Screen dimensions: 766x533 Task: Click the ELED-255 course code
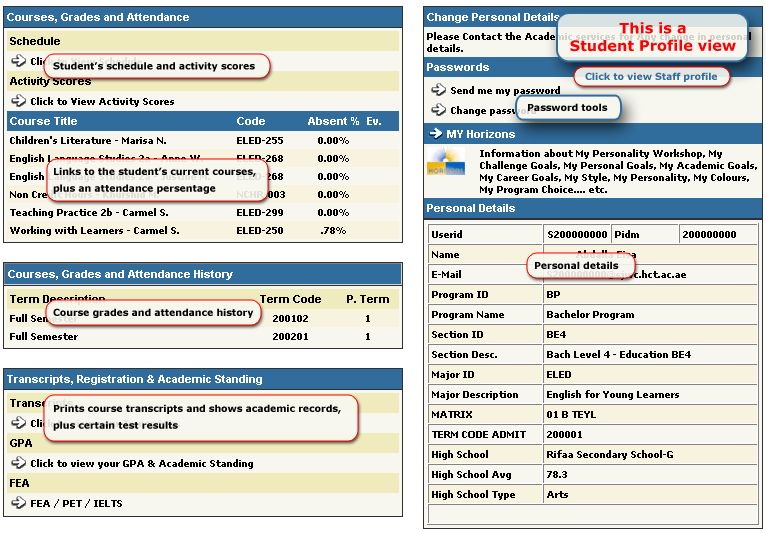[x=260, y=141]
